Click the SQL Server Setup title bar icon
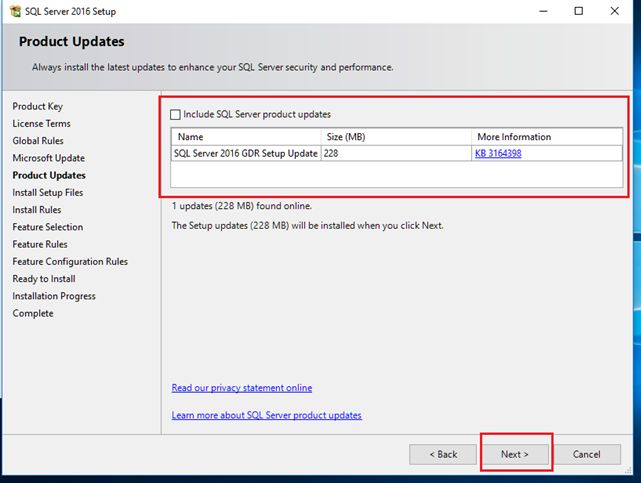 12,11
